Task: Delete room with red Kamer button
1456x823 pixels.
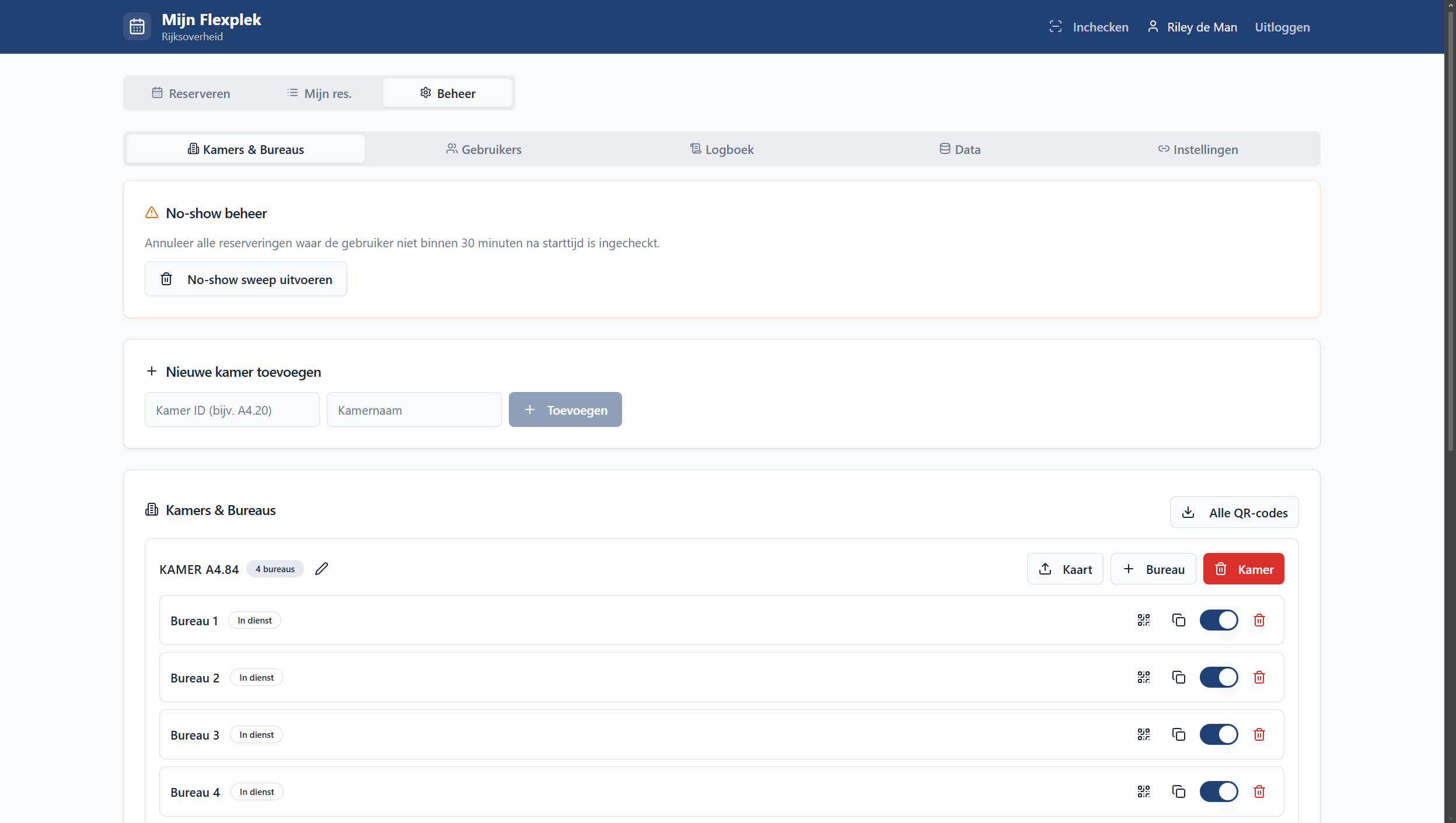Action: 1243,569
